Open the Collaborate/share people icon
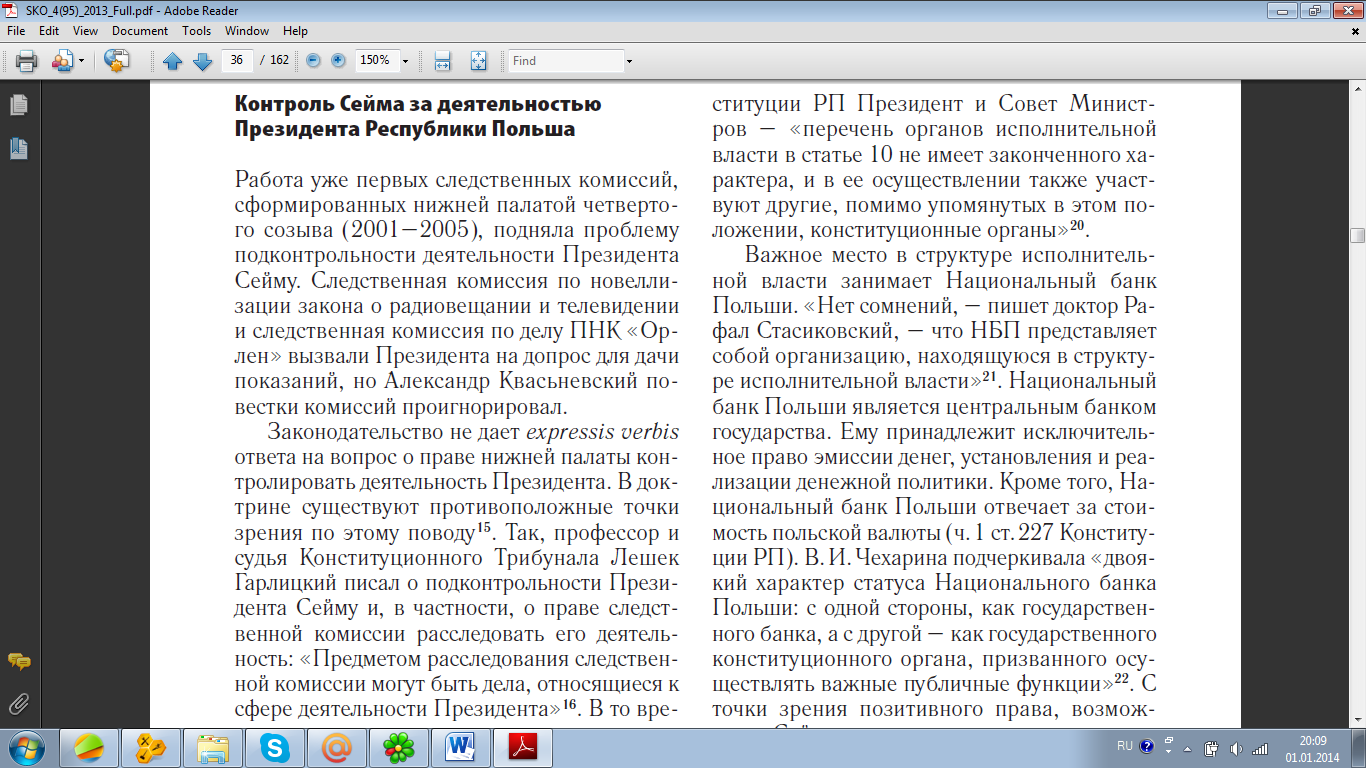1366x768 pixels. click(x=61, y=61)
